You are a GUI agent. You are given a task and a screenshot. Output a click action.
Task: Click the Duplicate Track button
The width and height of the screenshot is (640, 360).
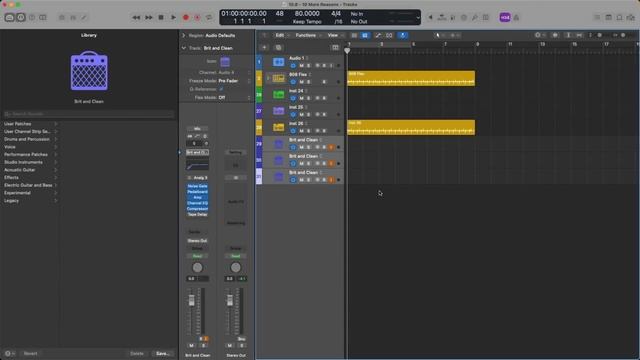point(278,48)
